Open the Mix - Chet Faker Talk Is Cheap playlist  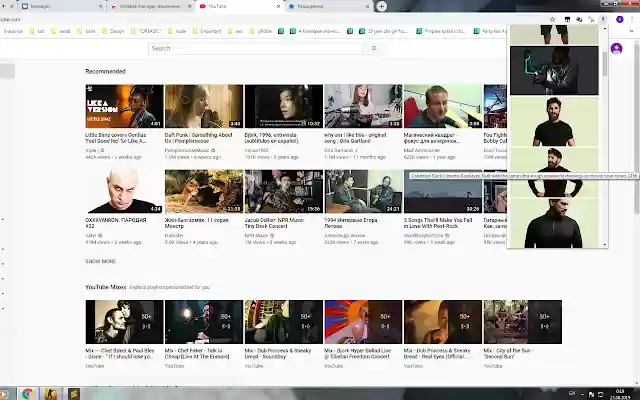coord(204,322)
